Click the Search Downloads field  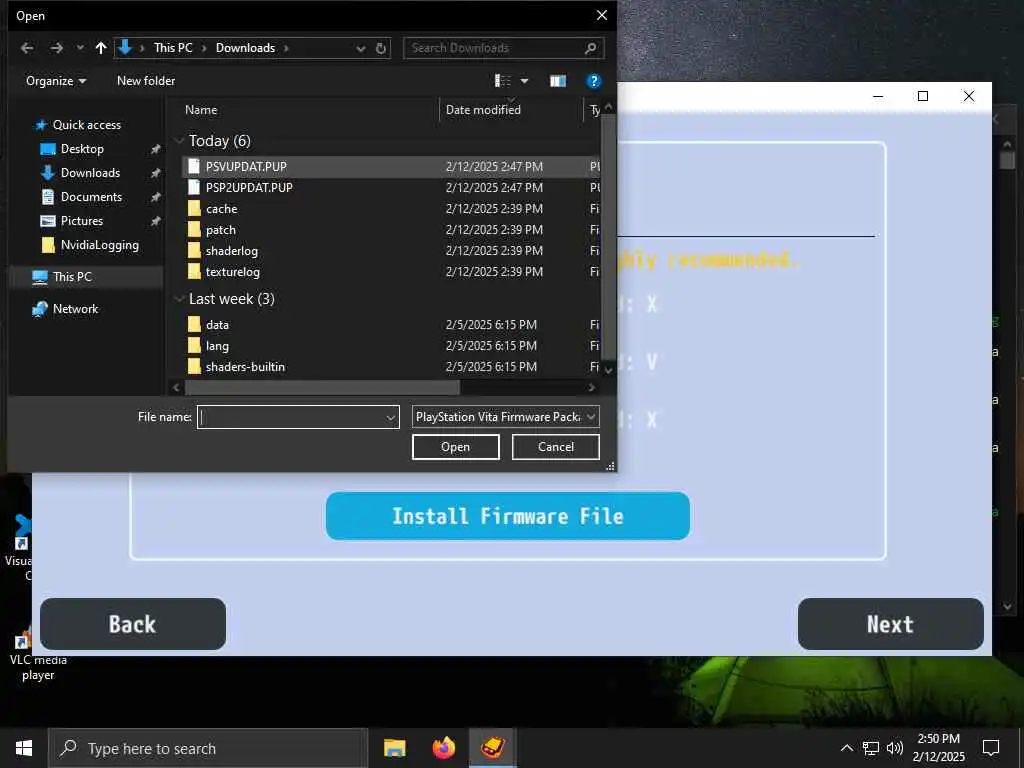(x=504, y=48)
